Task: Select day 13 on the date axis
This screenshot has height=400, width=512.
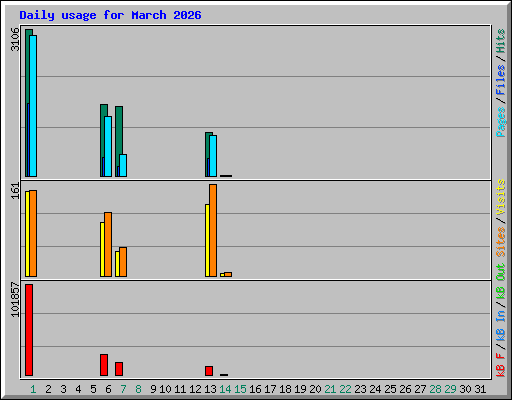Action: coord(210,389)
